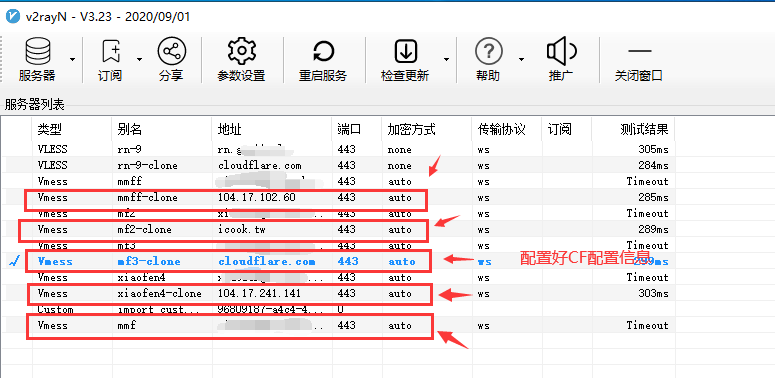The height and width of the screenshot is (378, 775).
Task: Click the 289ms test result
Action: tap(652, 230)
